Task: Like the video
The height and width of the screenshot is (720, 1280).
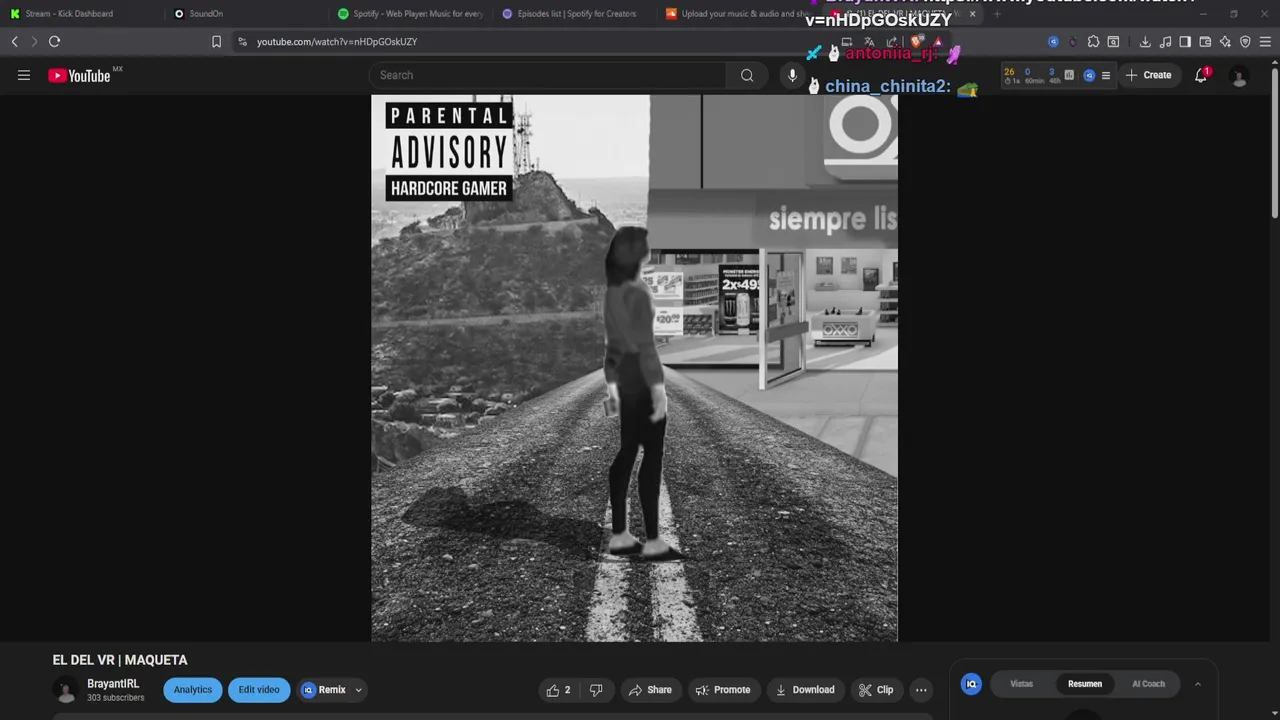Action: (x=559, y=690)
